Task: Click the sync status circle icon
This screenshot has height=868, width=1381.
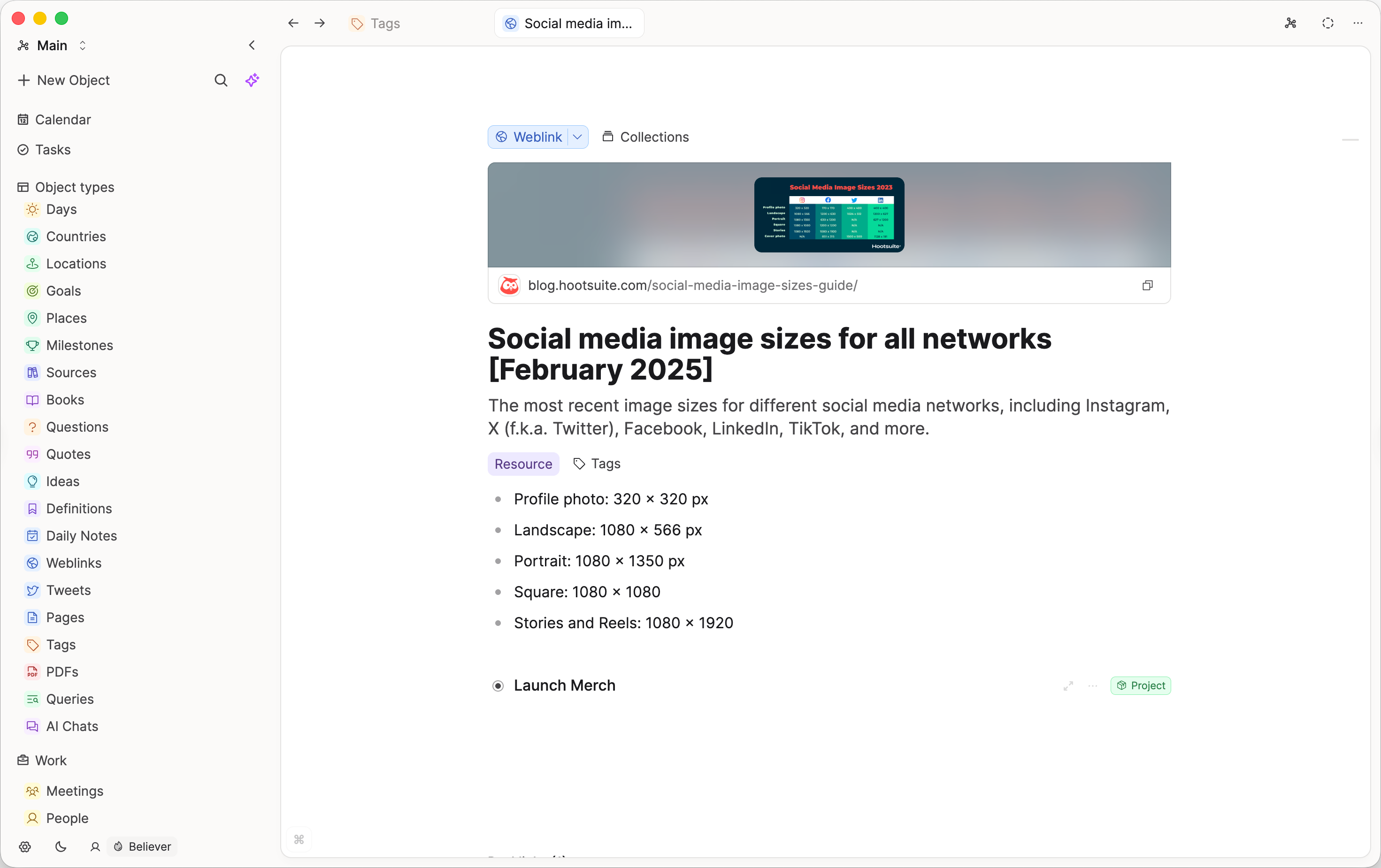Action: 1327,23
